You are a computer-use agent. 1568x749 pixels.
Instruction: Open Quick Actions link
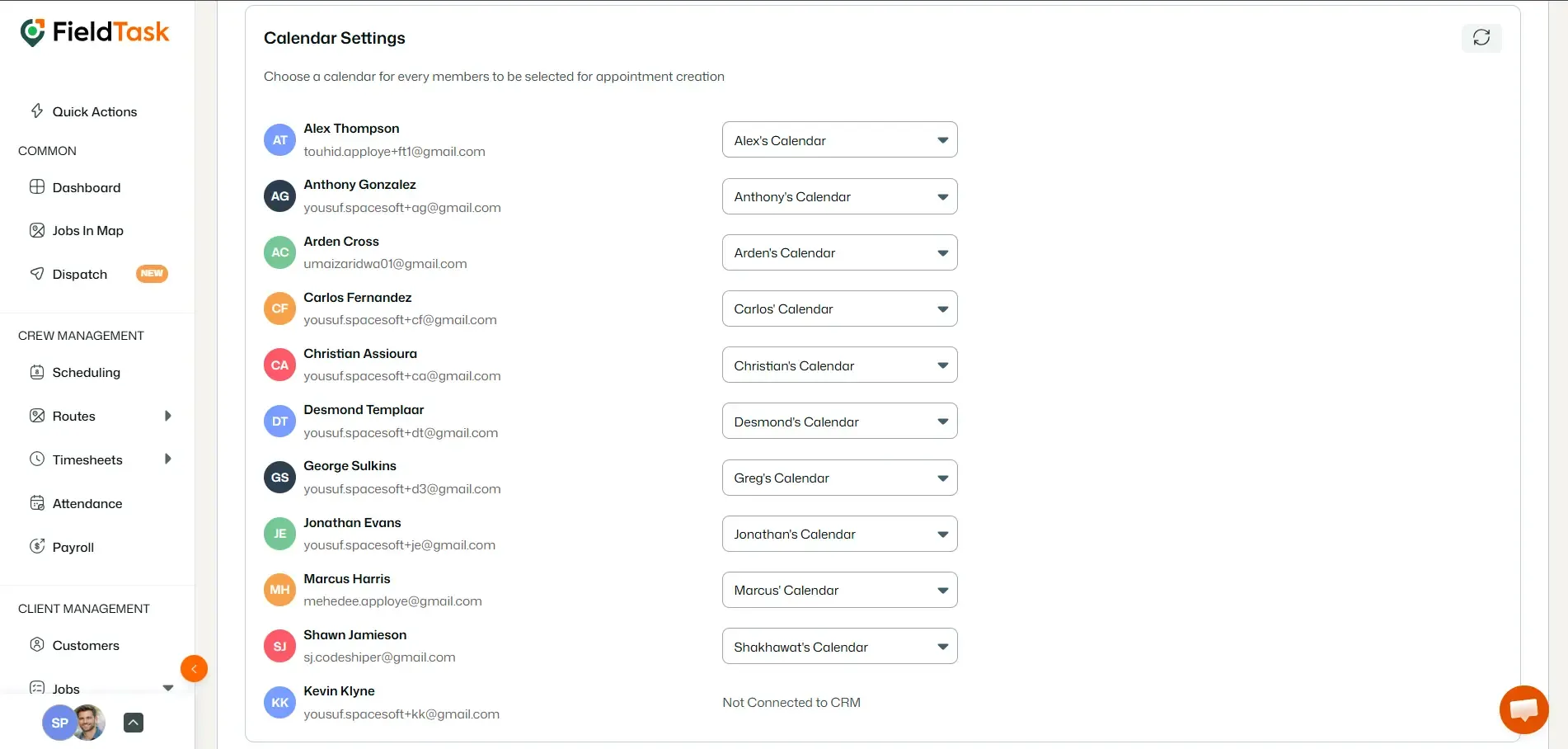(95, 111)
